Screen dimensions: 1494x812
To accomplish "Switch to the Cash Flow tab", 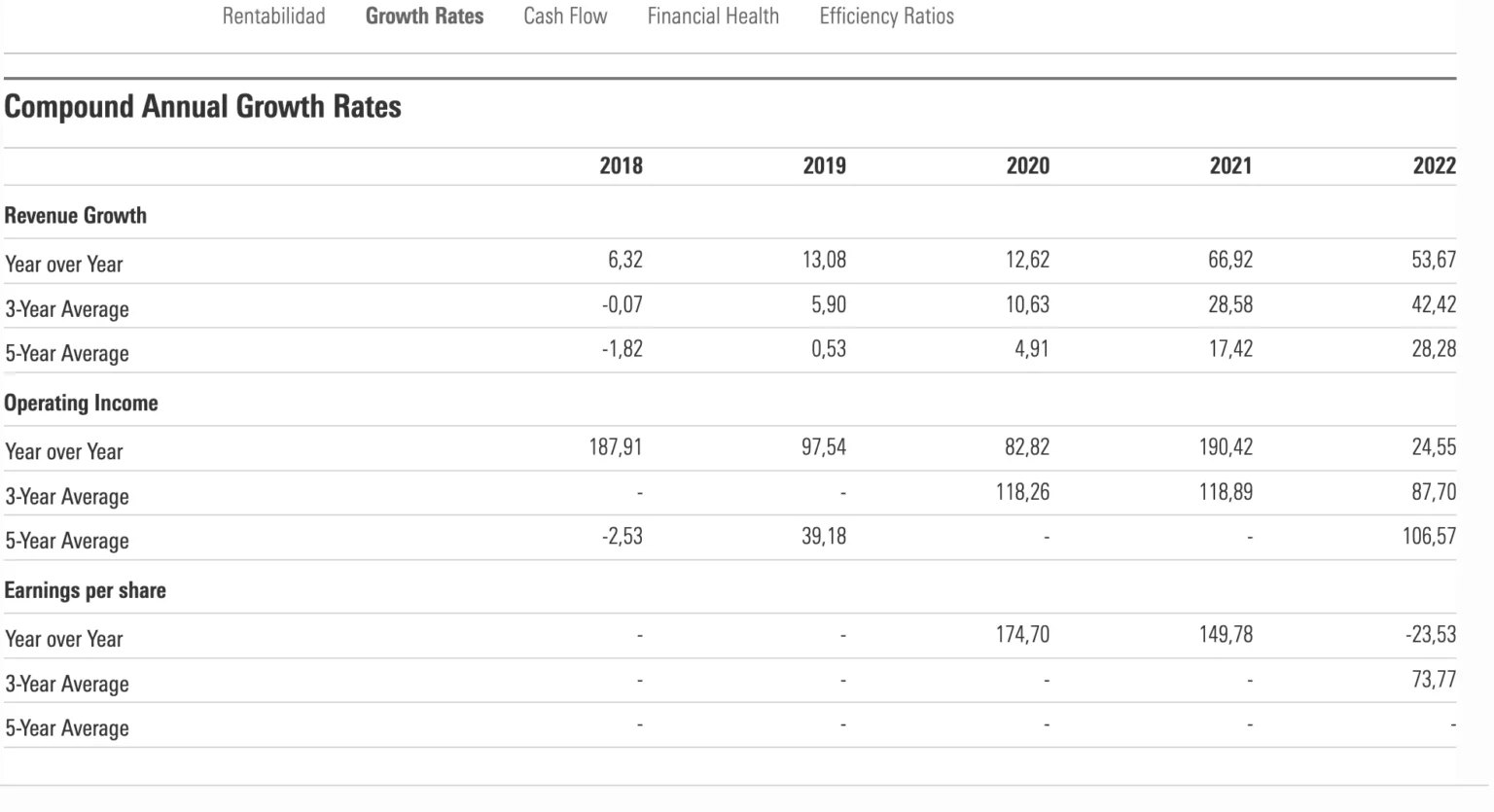I will pyautogui.click(x=565, y=17).
